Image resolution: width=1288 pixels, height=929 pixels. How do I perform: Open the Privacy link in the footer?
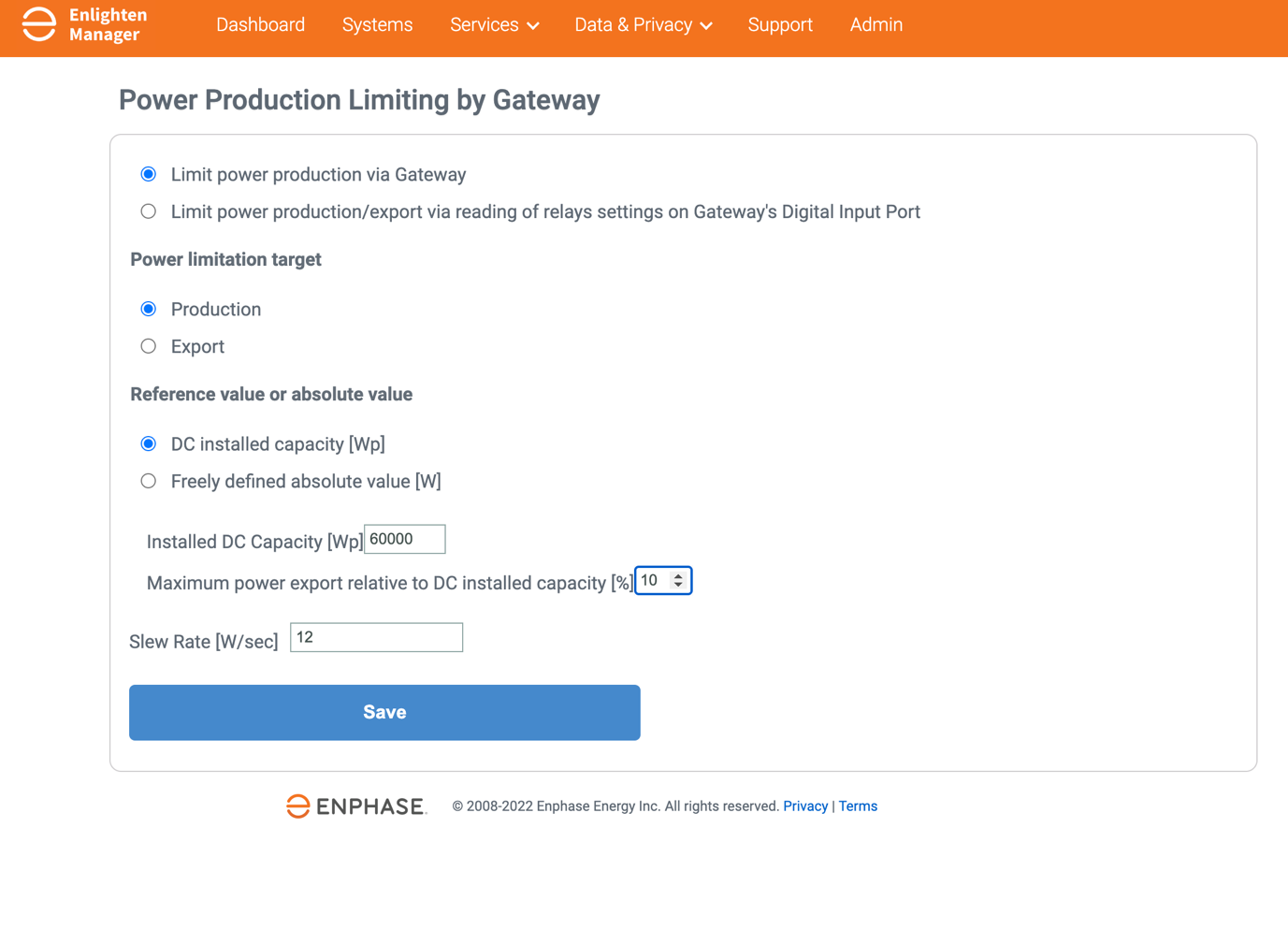tap(805, 806)
